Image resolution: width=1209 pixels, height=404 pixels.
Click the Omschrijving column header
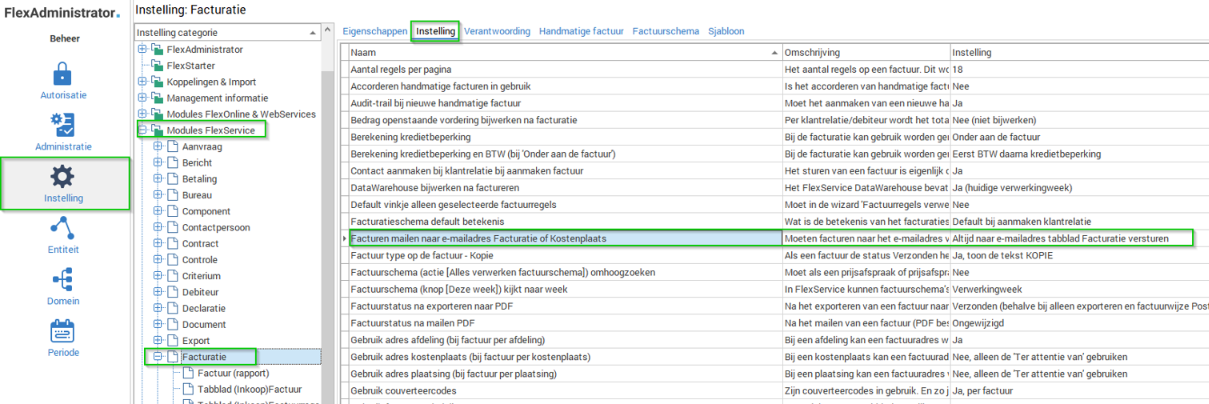pyautogui.click(x=864, y=52)
